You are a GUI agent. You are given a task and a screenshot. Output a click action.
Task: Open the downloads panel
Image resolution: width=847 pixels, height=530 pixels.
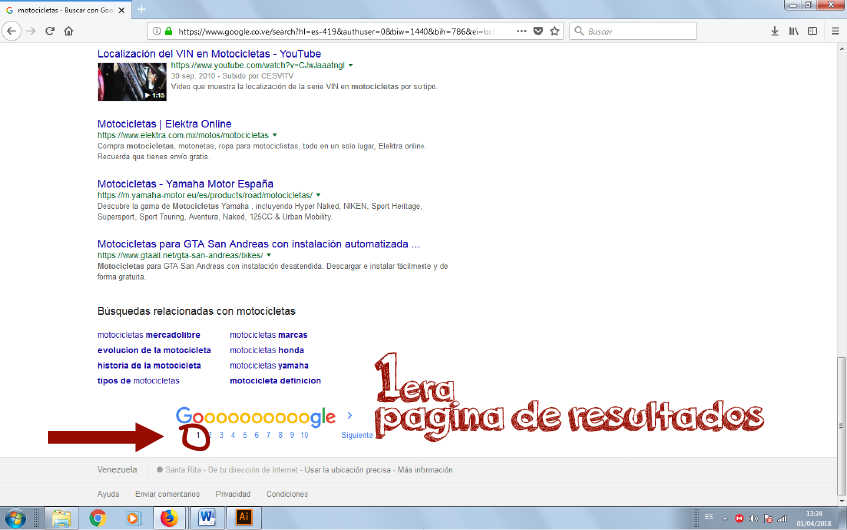pos(775,31)
